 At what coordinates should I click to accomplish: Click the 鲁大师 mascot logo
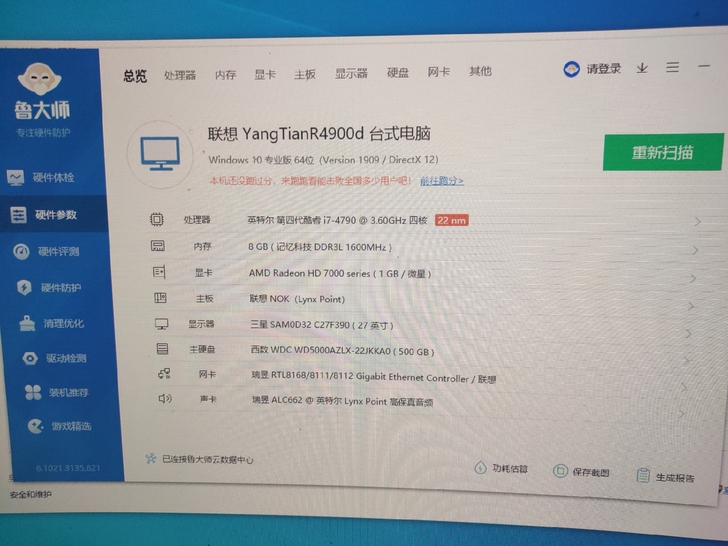(39, 79)
